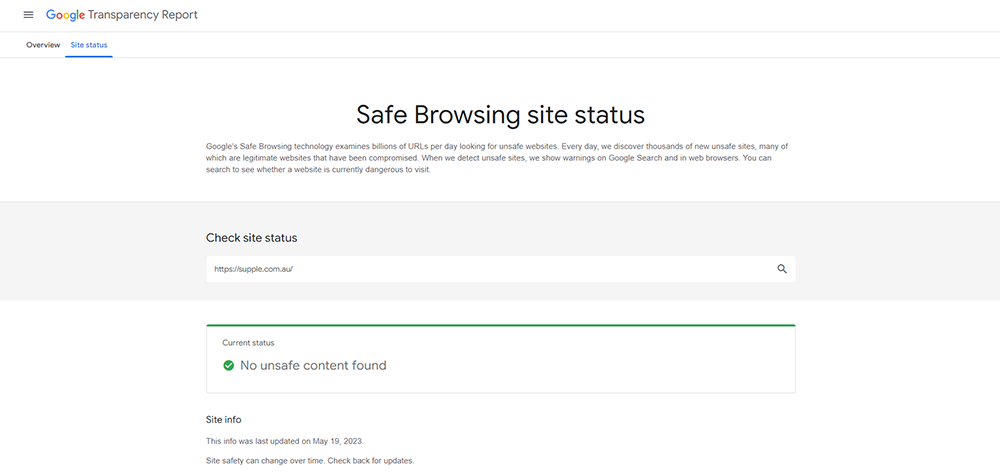Click the Safe Browsing site status heading
The height and width of the screenshot is (476, 1000).
(x=501, y=115)
